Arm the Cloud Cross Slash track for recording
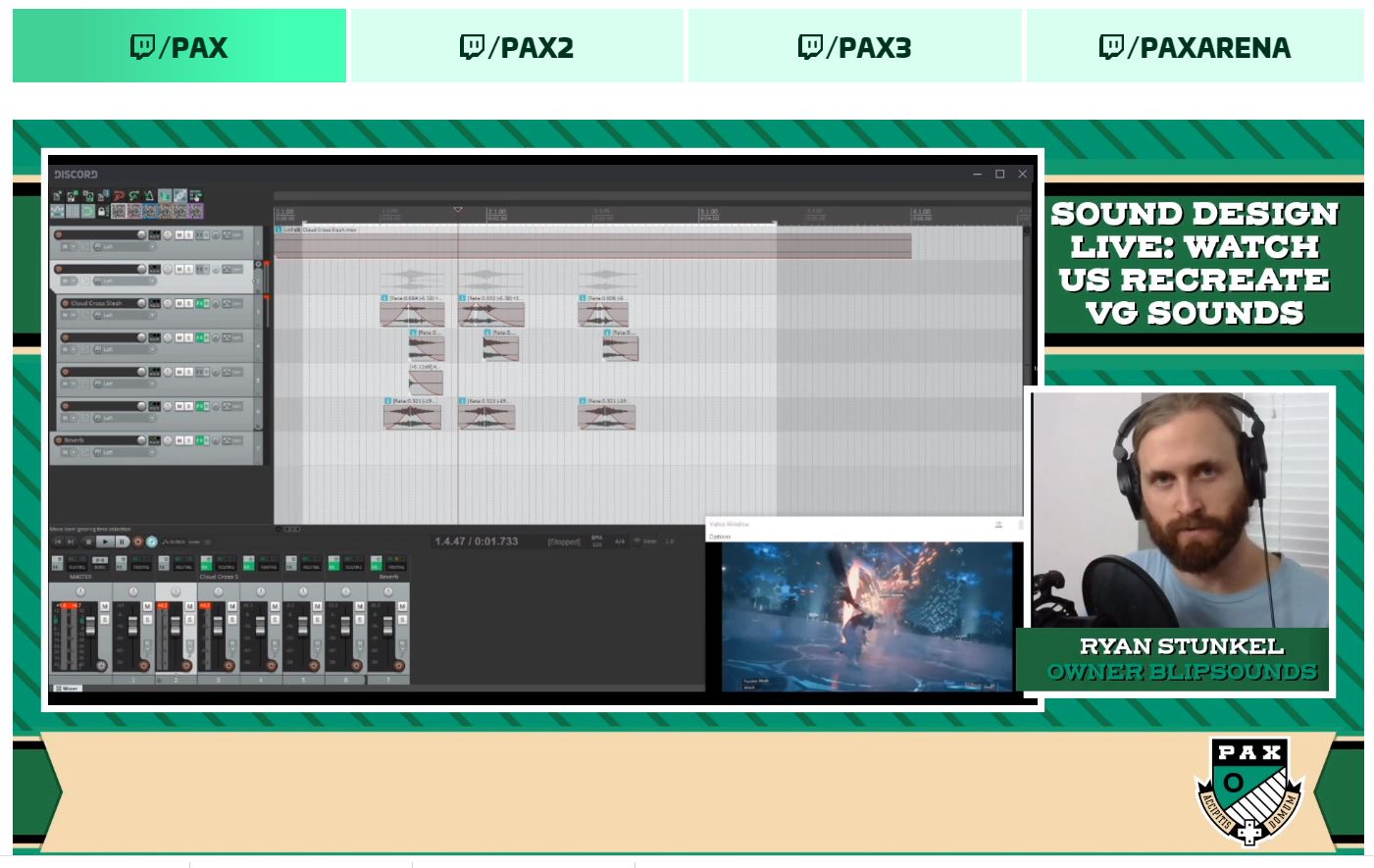Screen dimensions: 1374x868 [65, 303]
